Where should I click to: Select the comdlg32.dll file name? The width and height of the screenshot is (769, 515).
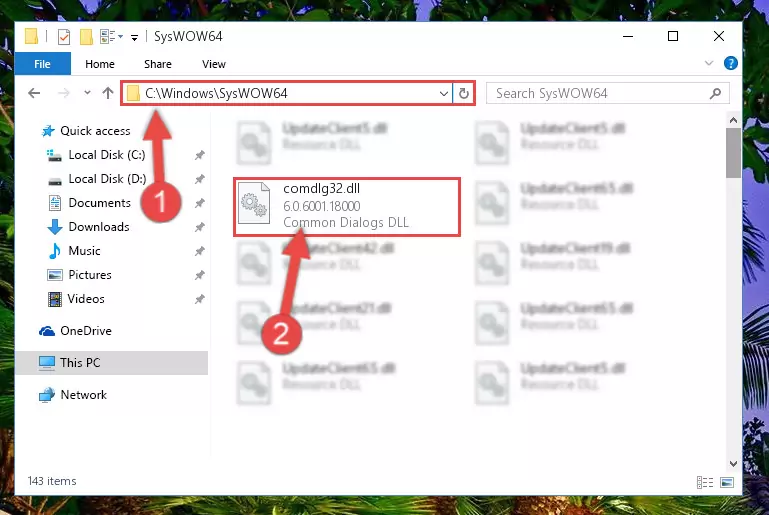[x=322, y=189]
